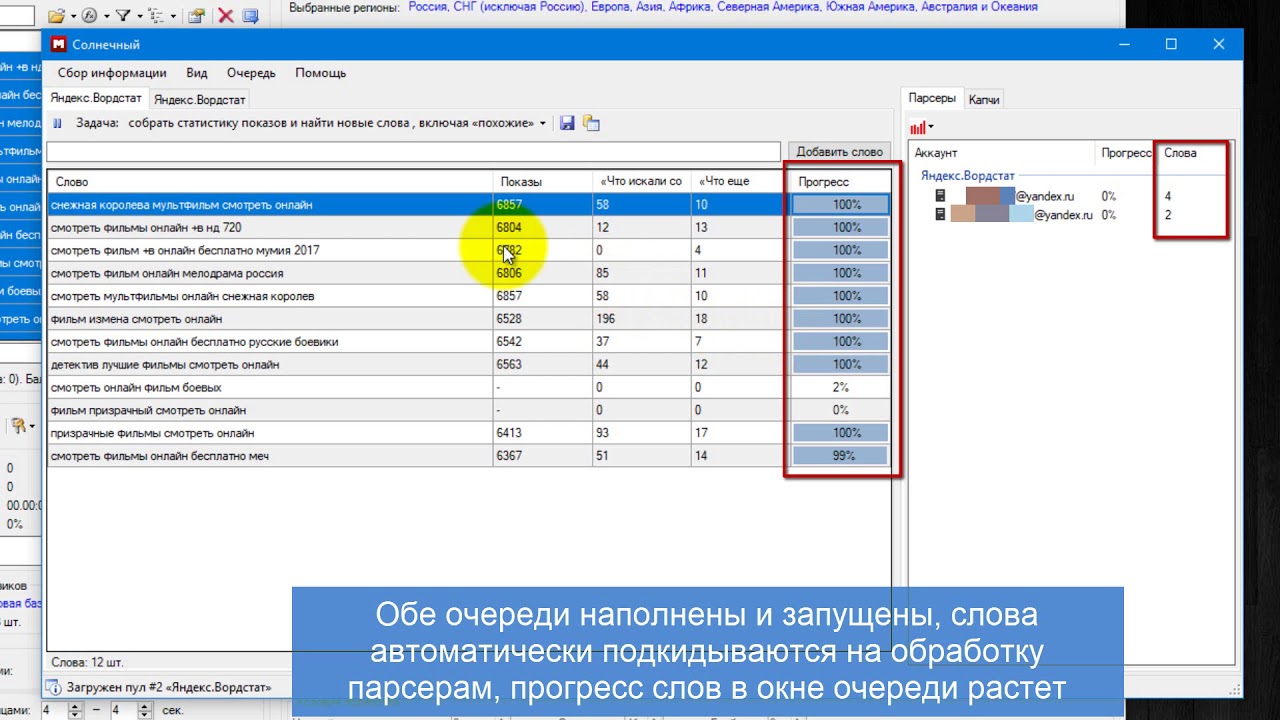
Task: Open the Очередь menu
Action: pos(251,73)
